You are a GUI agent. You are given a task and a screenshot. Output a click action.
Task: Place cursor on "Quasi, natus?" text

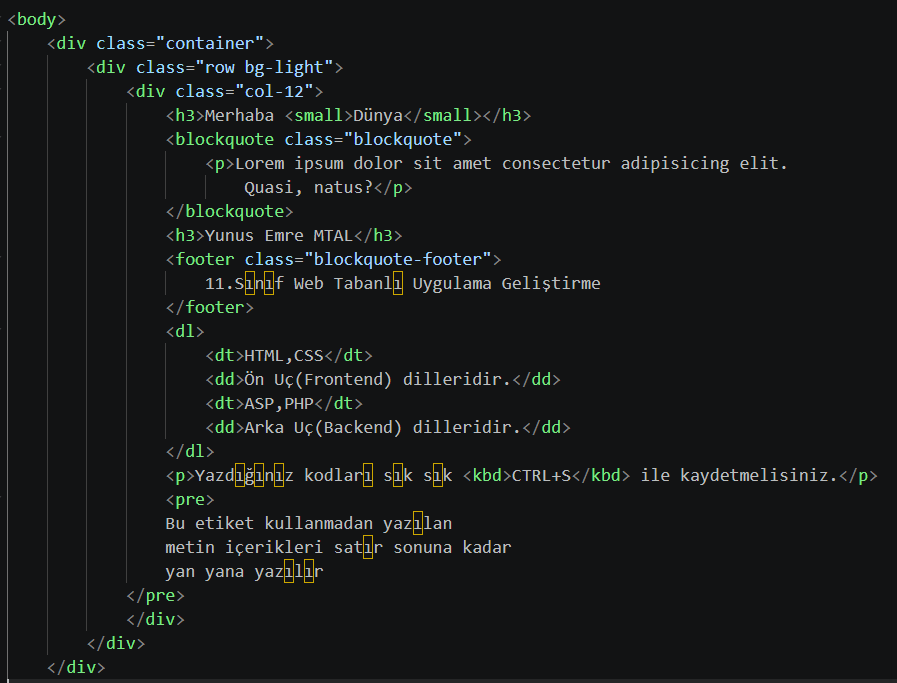point(308,187)
